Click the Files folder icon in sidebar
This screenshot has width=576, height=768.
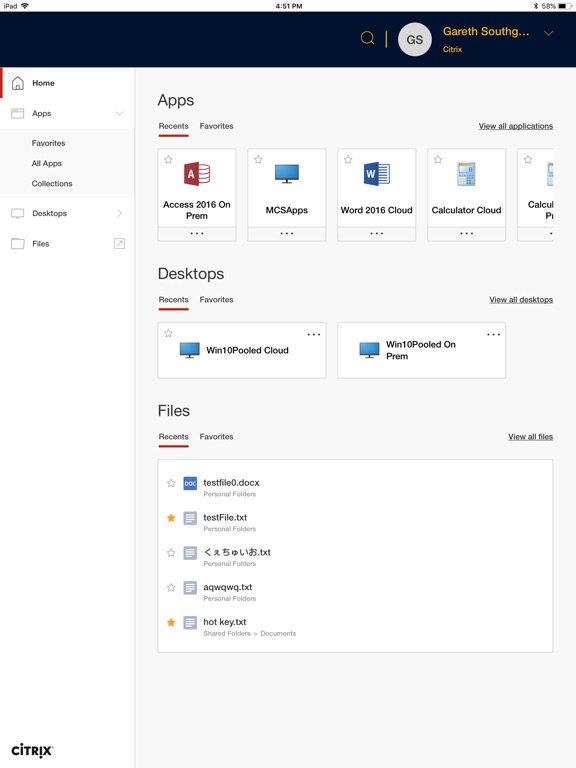click(18, 243)
